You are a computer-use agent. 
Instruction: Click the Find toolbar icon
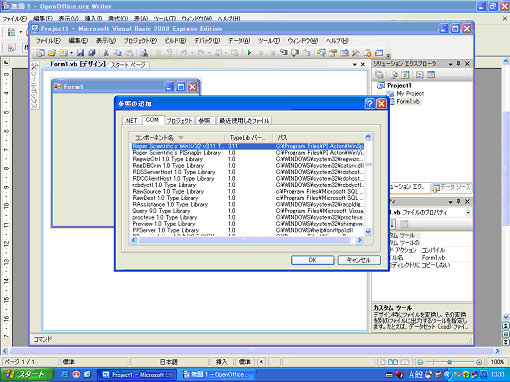point(144,53)
